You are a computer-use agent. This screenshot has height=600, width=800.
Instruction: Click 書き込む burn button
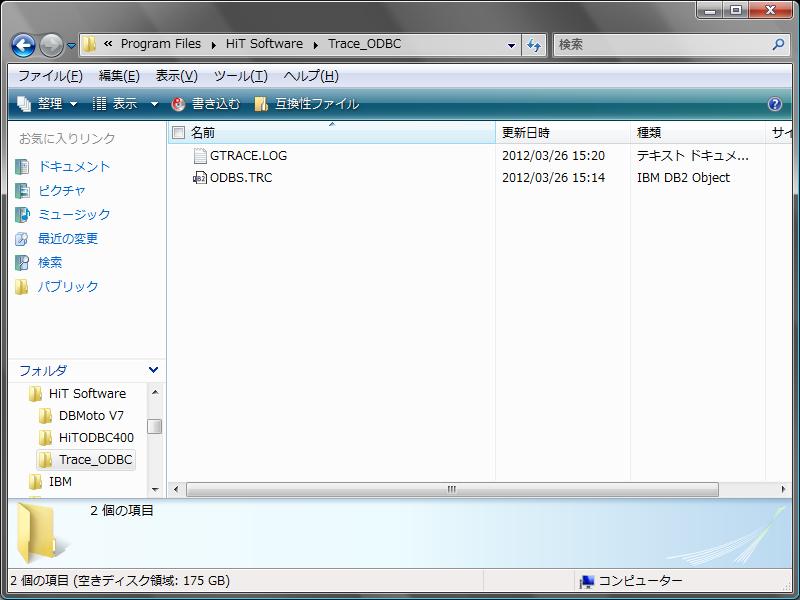[206, 104]
